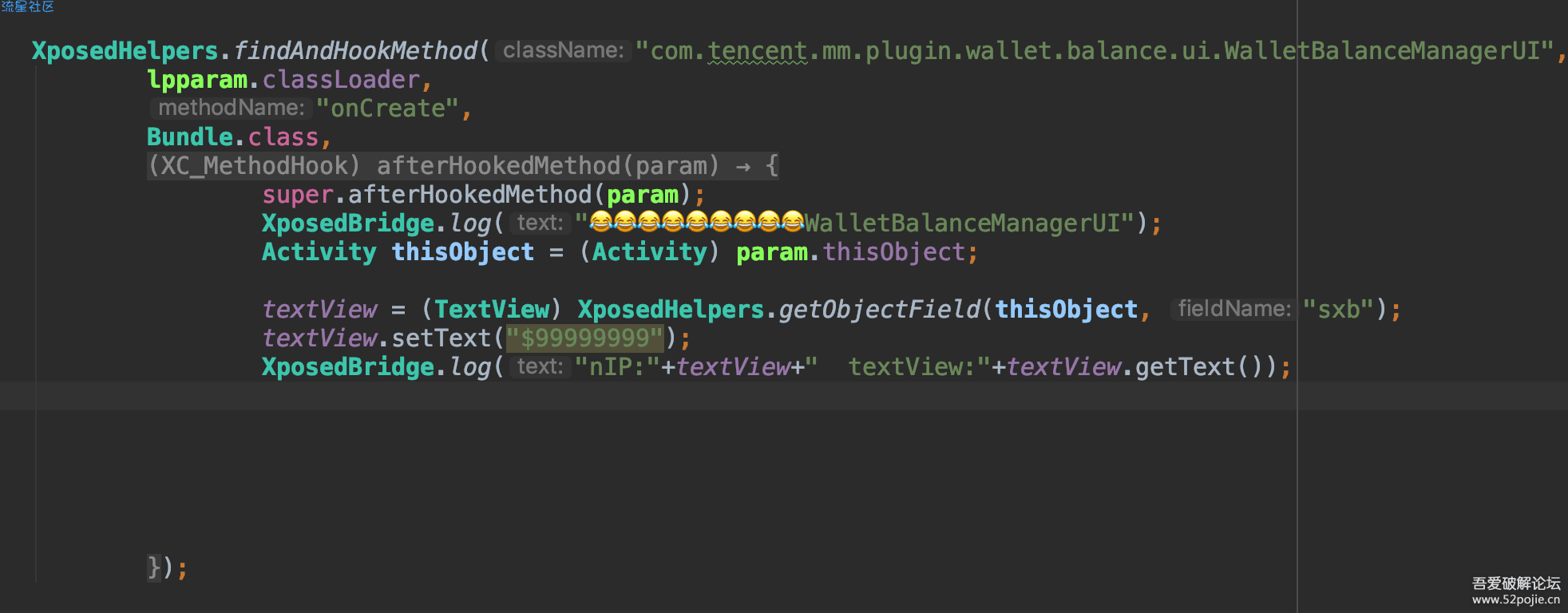Click the findAndHookMethod method name
This screenshot has height=613, width=1568.
click(x=355, y=51)
